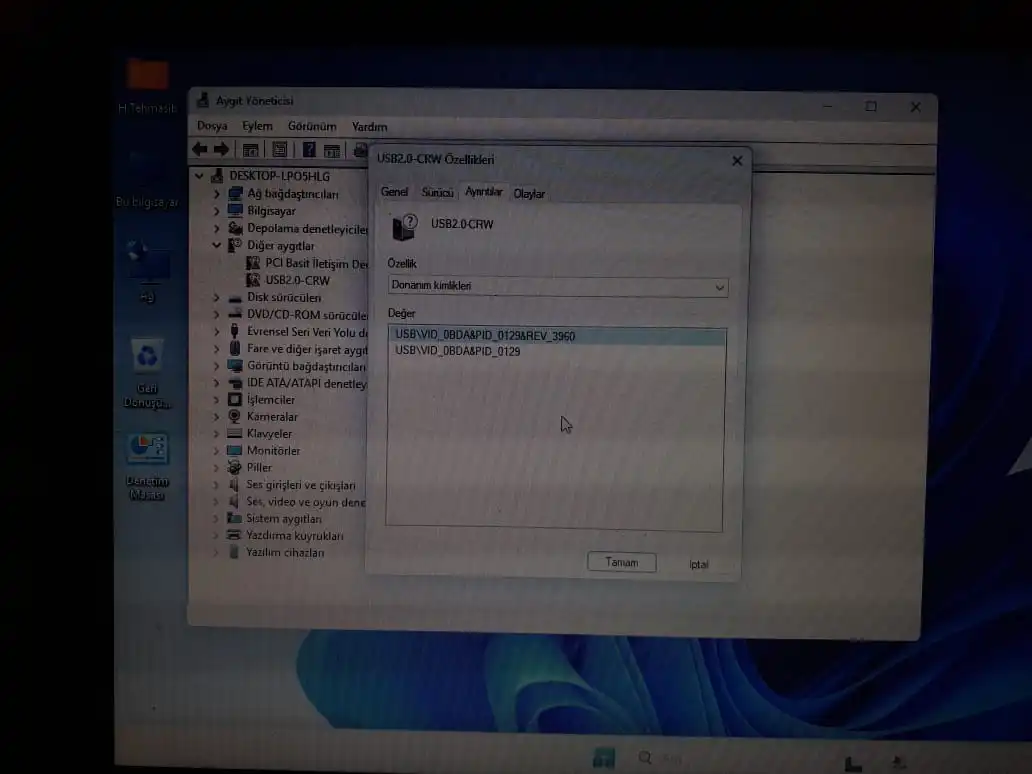Screen dimensions: 1032x774
Task: Click the unknown device icon beside PCI Basit İletişim
Action: [253, 263]
